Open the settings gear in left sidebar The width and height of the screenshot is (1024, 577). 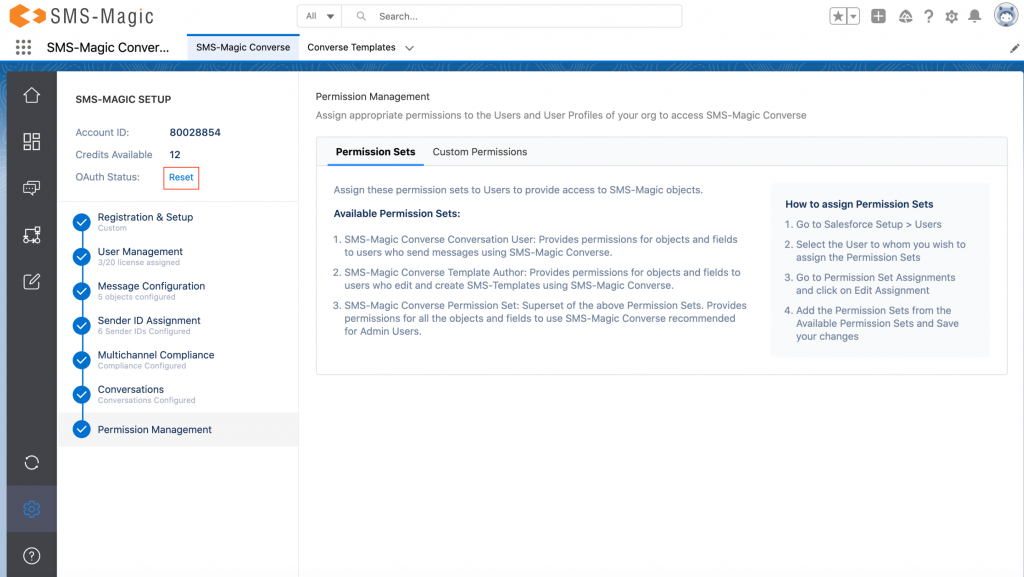31,509
